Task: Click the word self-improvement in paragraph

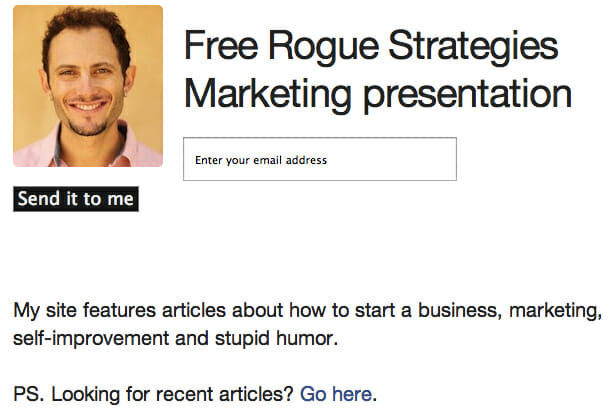Action: coord(92,338)
